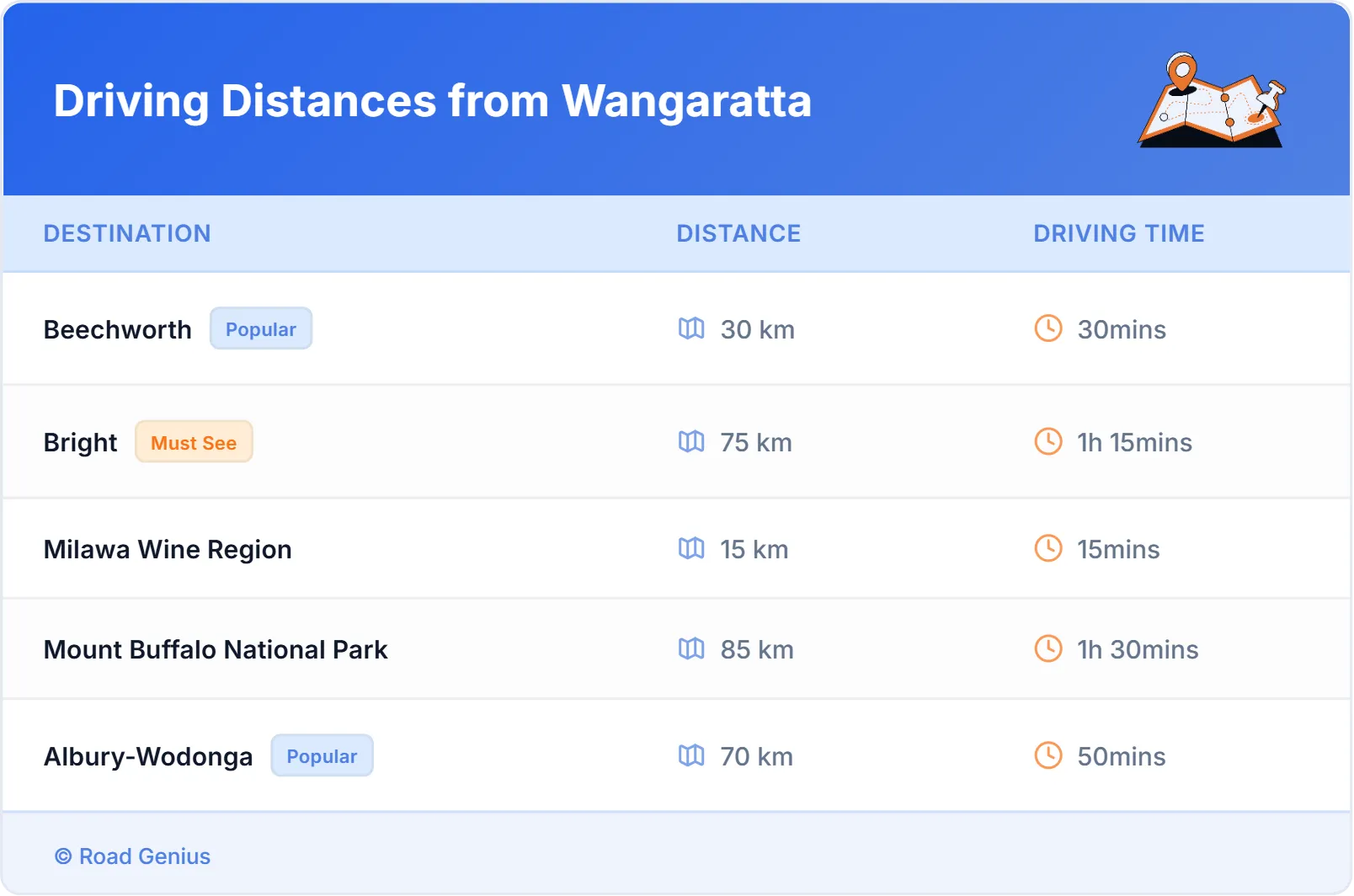
Task: Click the Albury-Wodonga destination name
Action: [148, 756]
